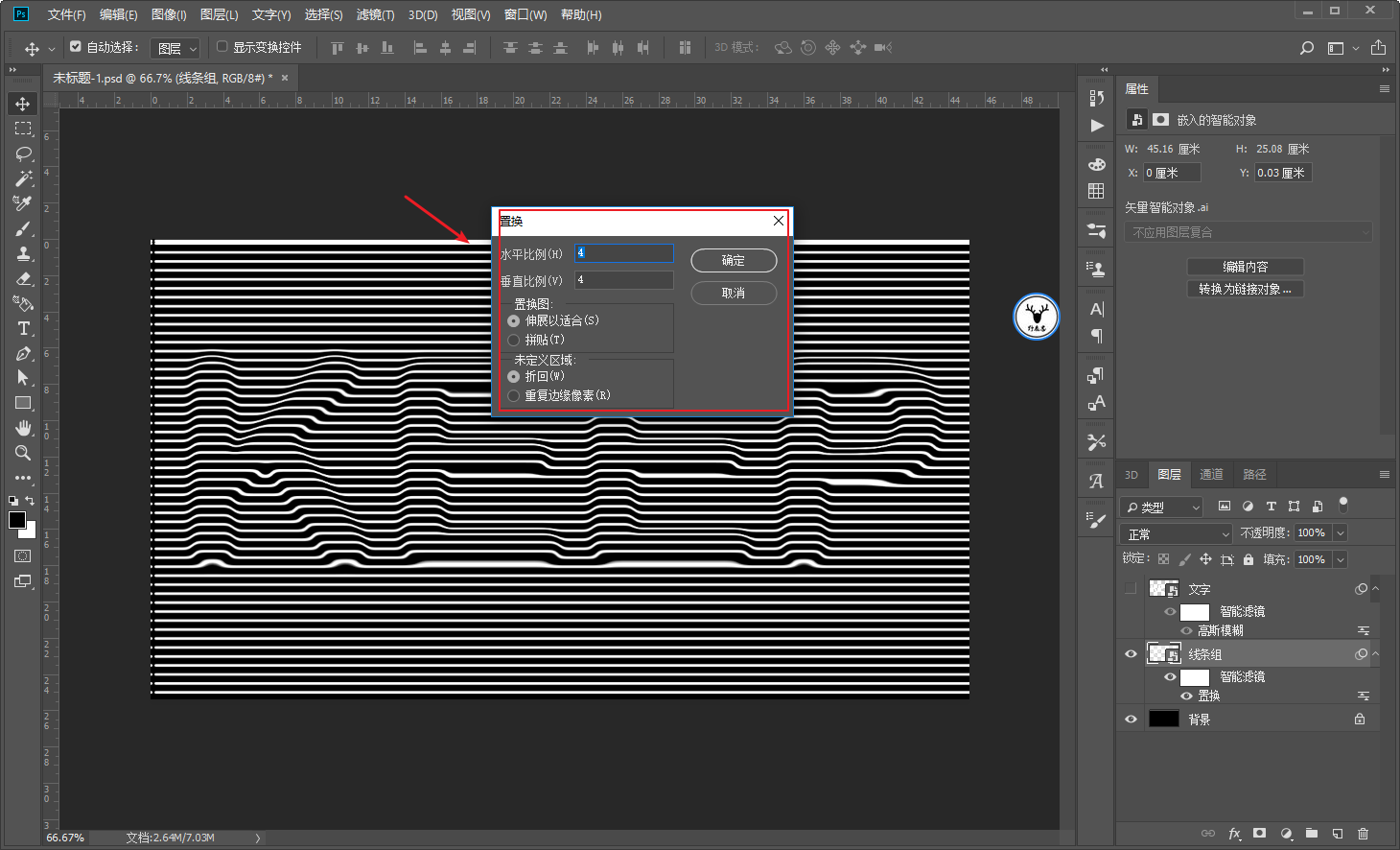Select the Hand tool
This screenshot has width=1400, height=850.
23,428
